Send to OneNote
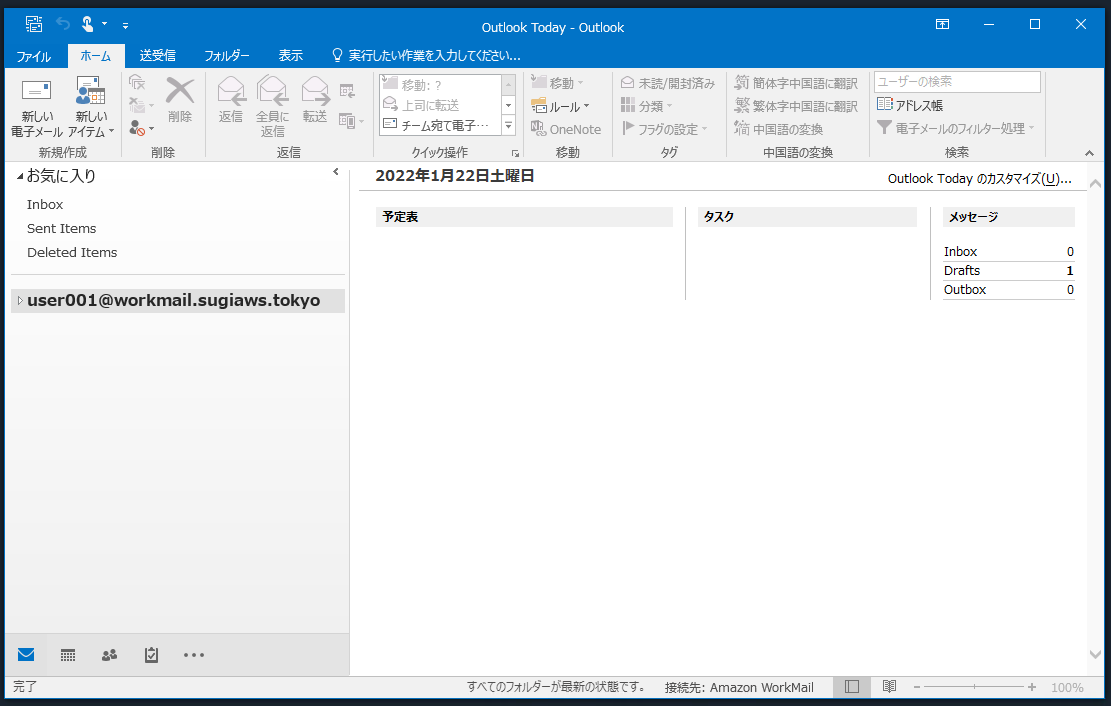Viewport: 1111px width, 706px height. 566,129
